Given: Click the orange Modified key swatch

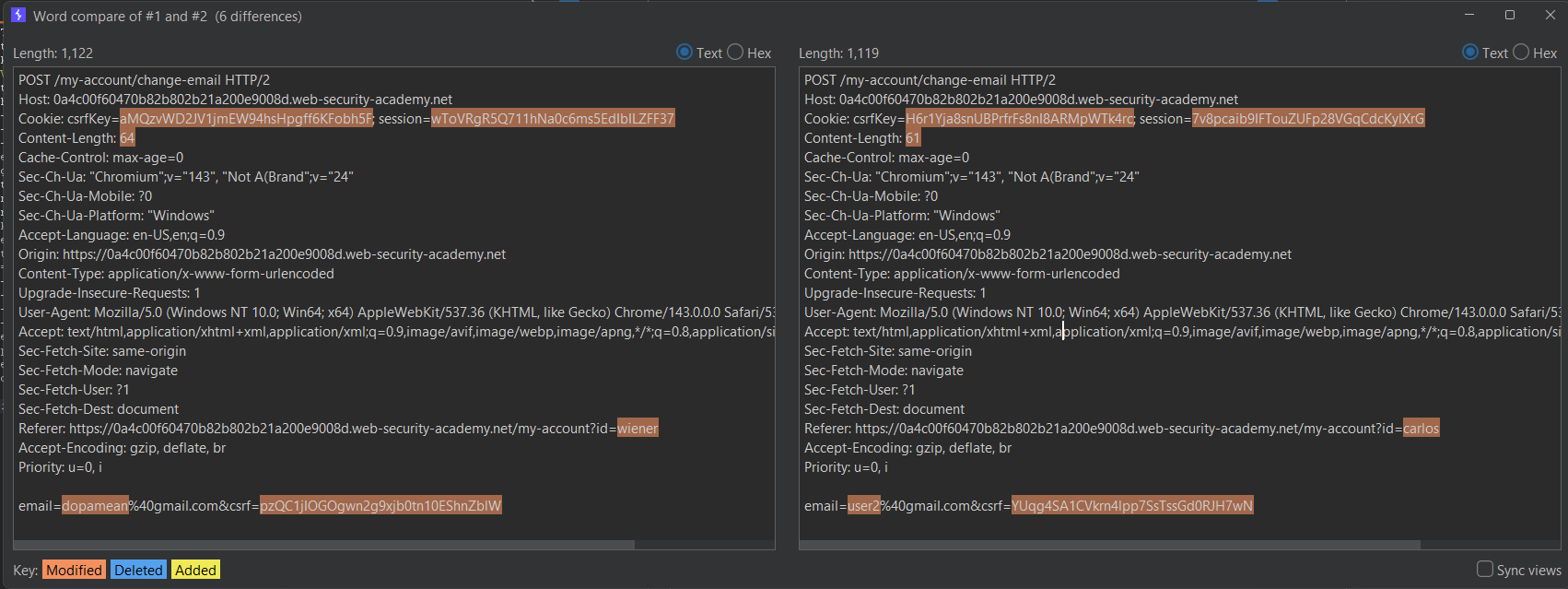Looking at the screenshot, I should (x=74, y=570).
